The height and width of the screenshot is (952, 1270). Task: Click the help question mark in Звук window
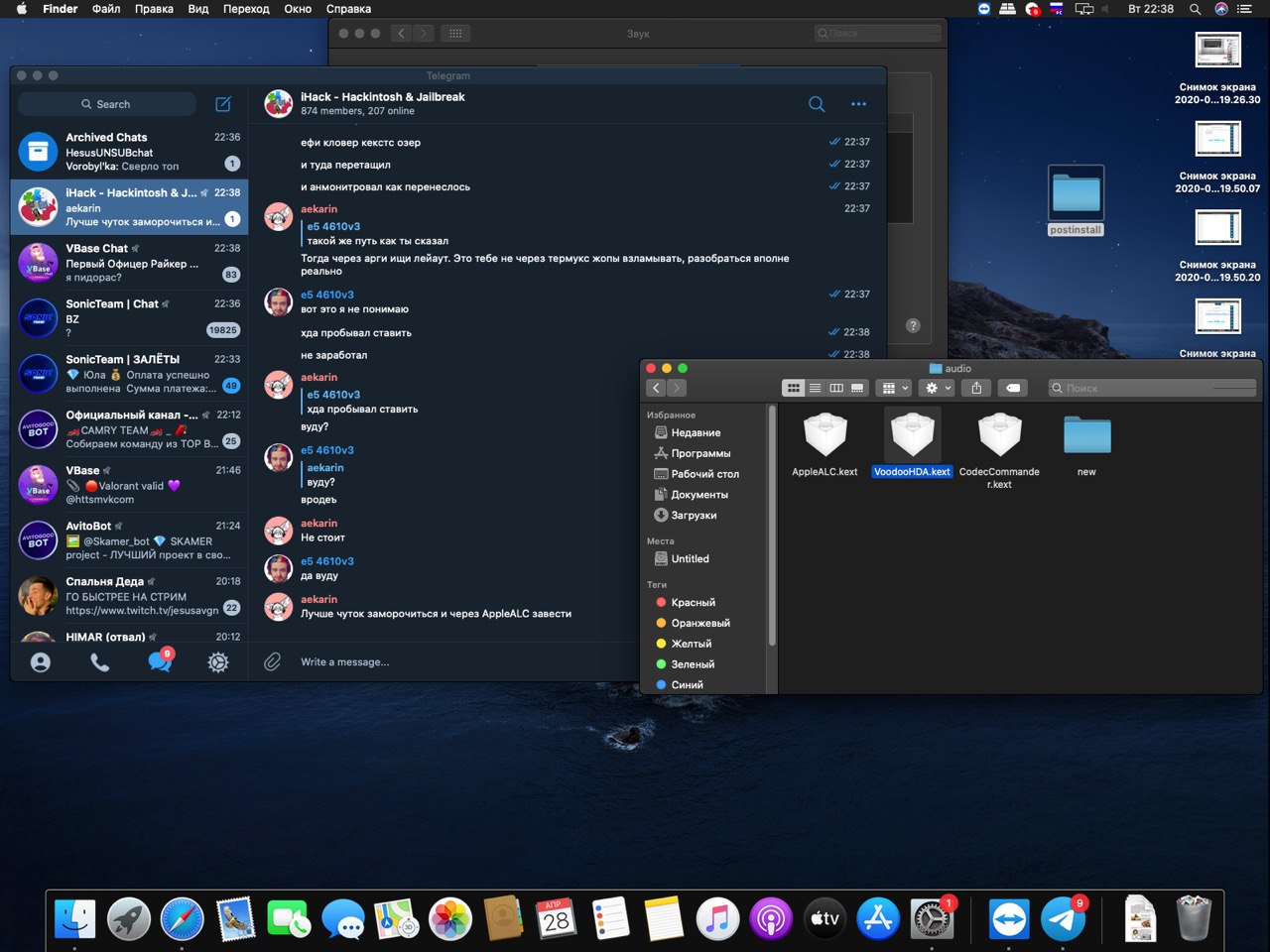913,325
